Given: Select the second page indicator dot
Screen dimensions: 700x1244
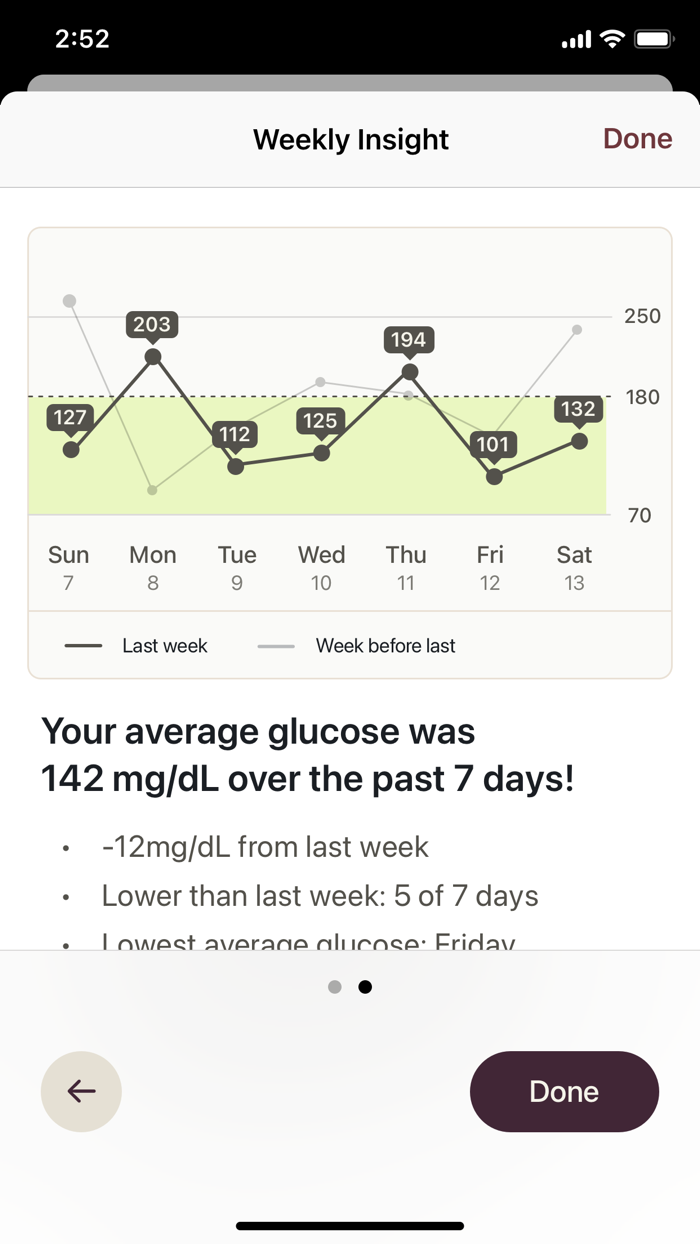Looking at the screenshot, I should click(x=365, y=987).
